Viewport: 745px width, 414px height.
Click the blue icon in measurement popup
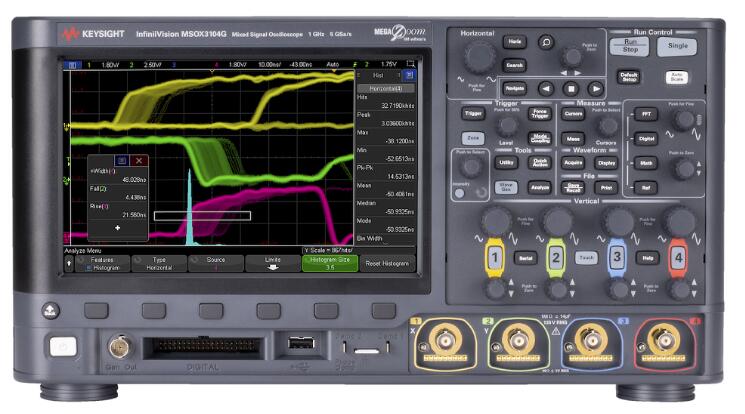pyautogui.click(x=122, y=160)
